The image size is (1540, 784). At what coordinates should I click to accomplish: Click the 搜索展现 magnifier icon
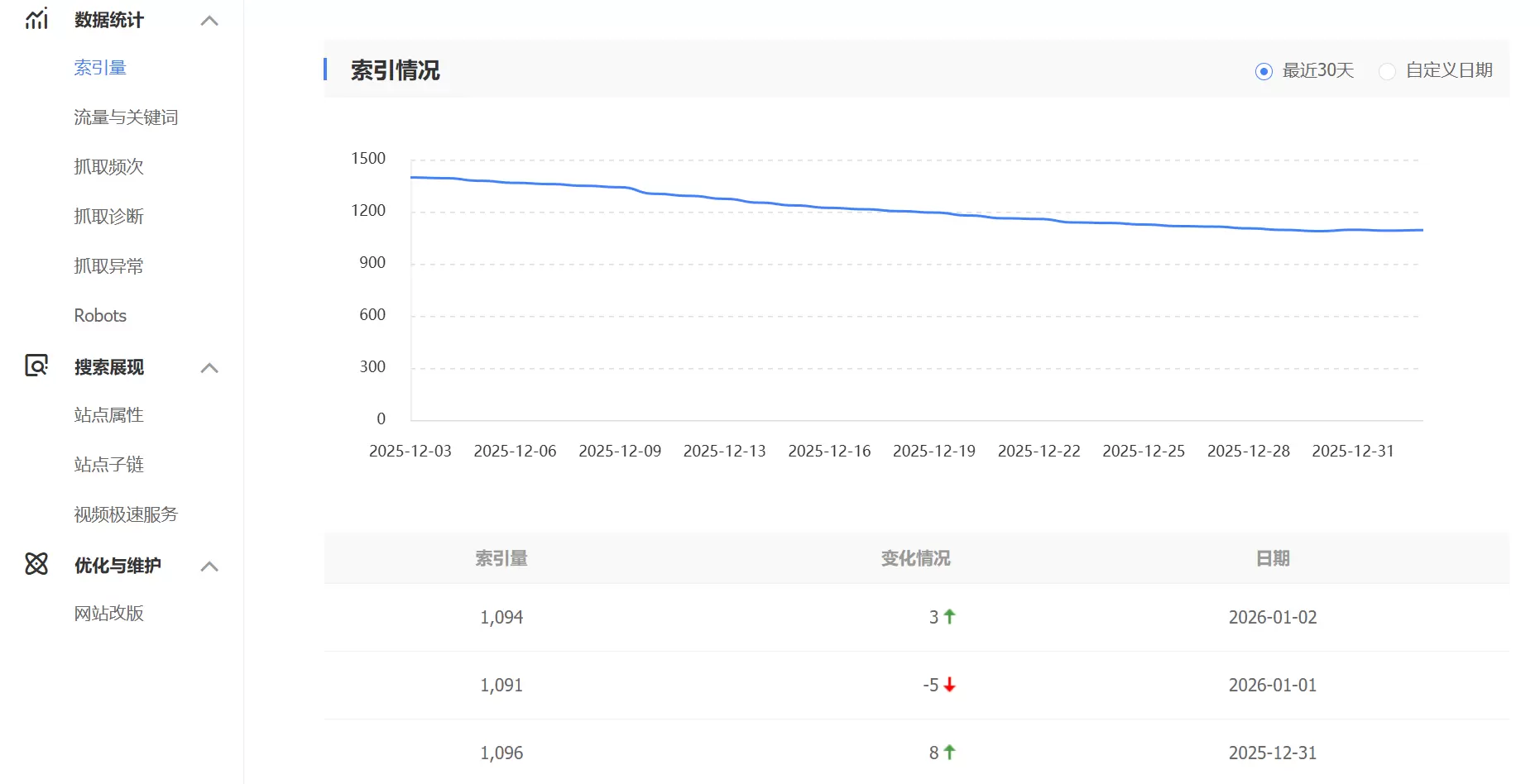(36, 366)
